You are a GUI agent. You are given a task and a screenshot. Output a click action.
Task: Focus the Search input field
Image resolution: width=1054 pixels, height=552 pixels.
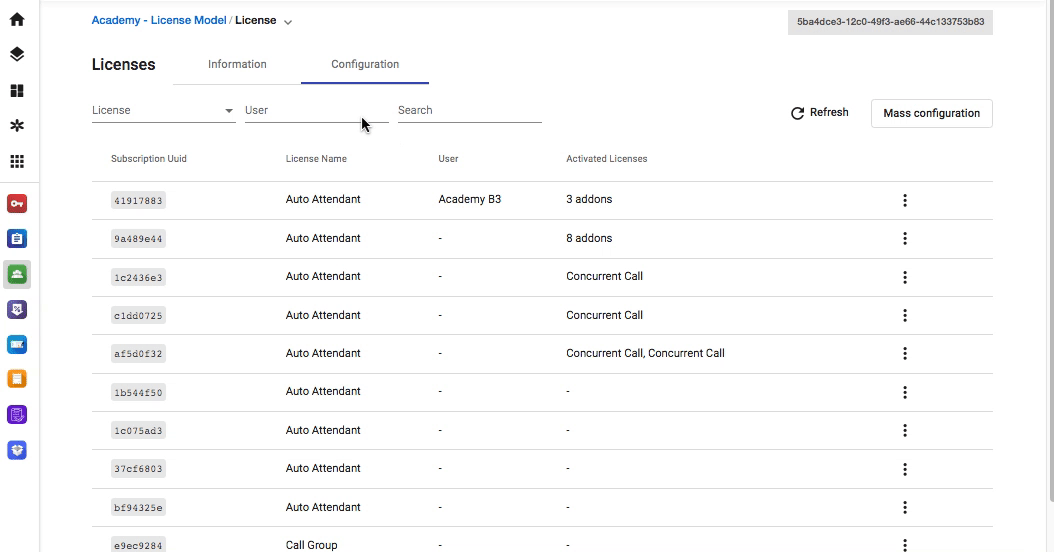[x=470, y=110]
